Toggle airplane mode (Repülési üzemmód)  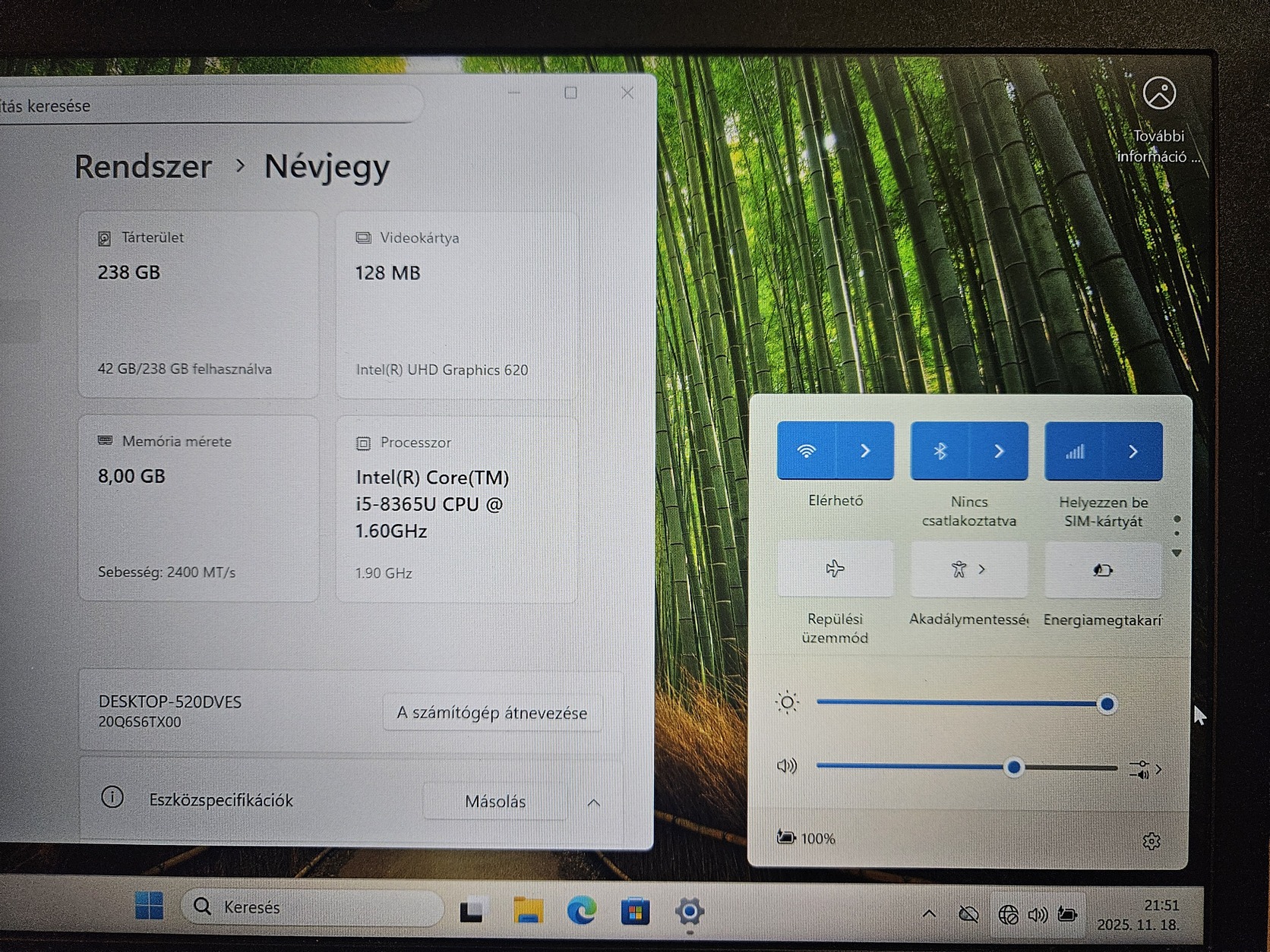coord(835,569)
